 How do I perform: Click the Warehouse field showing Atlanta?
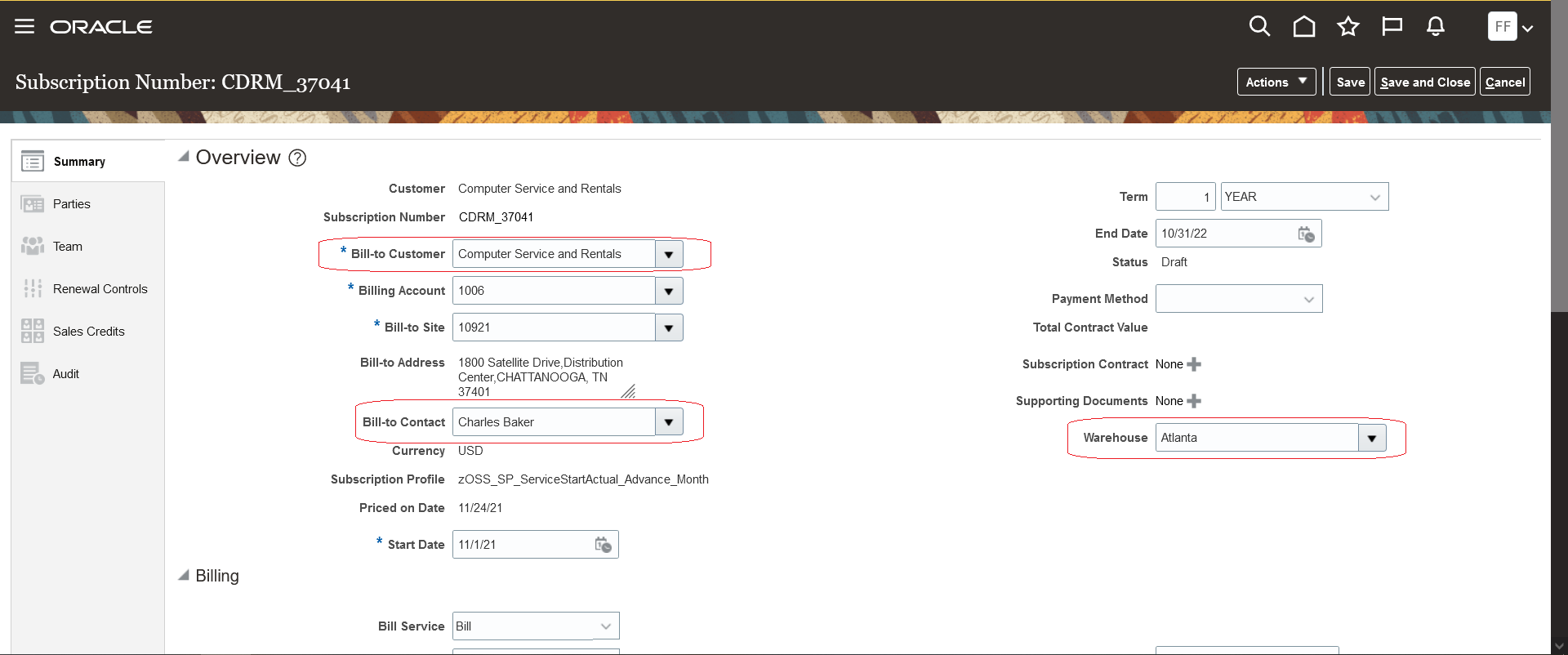tap(1257, 438)
